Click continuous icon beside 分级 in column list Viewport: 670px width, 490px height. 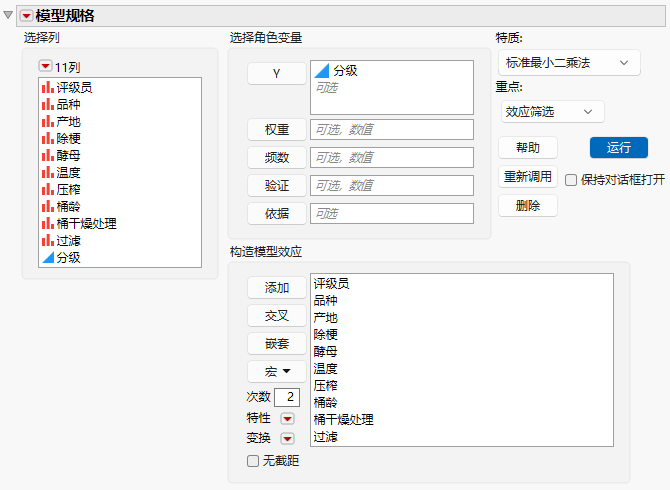point(48,258)
